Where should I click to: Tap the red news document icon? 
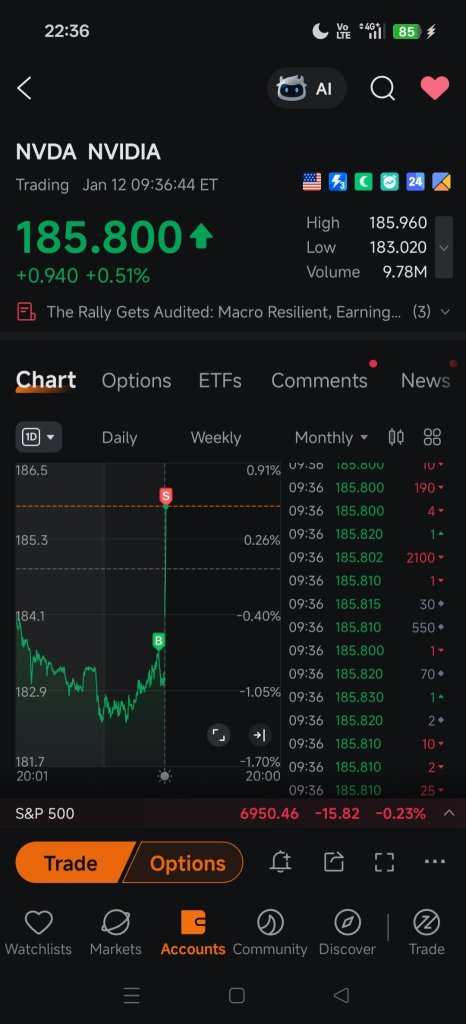coord(26,312)
